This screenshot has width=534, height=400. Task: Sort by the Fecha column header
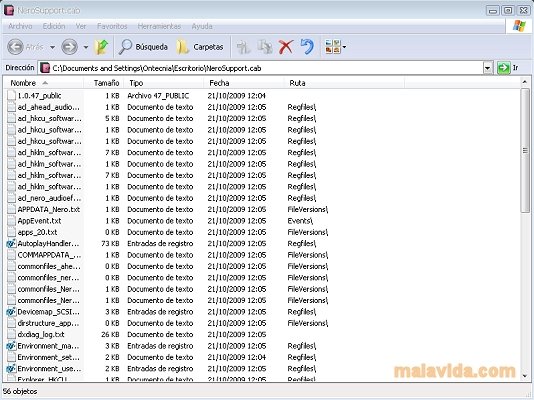tap(245, 83)
